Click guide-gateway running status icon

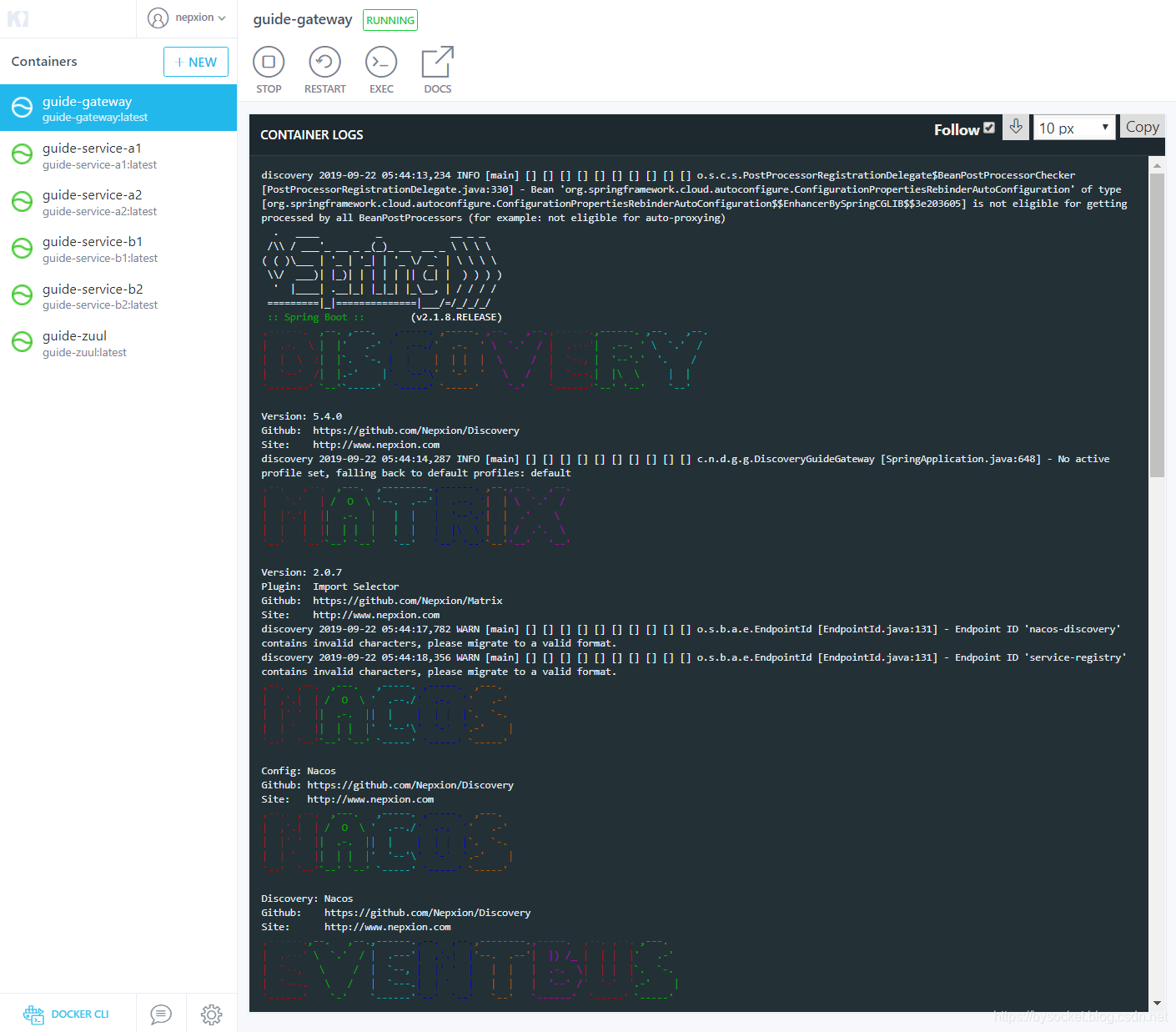coord(22,108)
